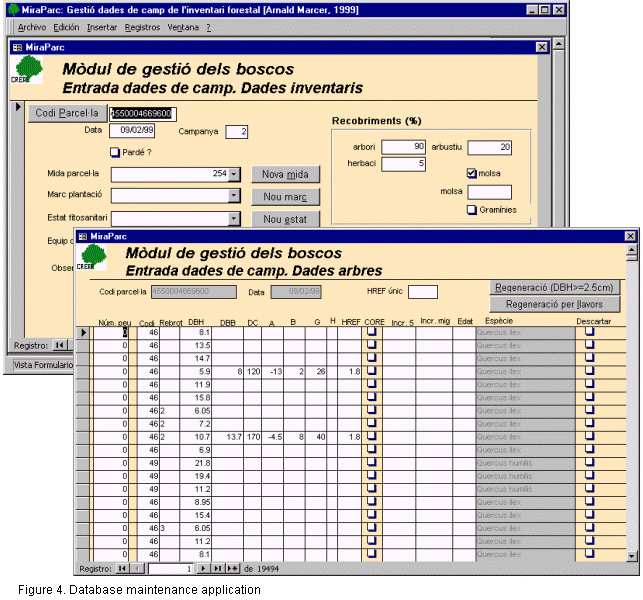Open the Registros menu
Viewport: 643px width, 600px height.
(142, 27)
